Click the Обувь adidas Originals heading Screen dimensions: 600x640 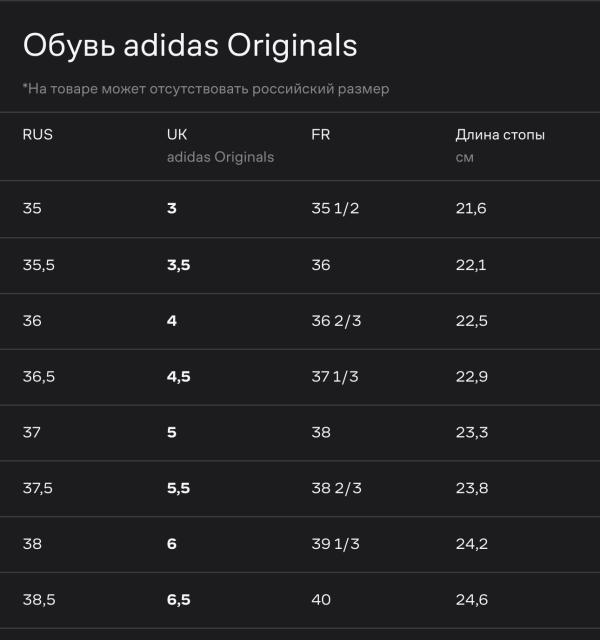pos(190,45)
